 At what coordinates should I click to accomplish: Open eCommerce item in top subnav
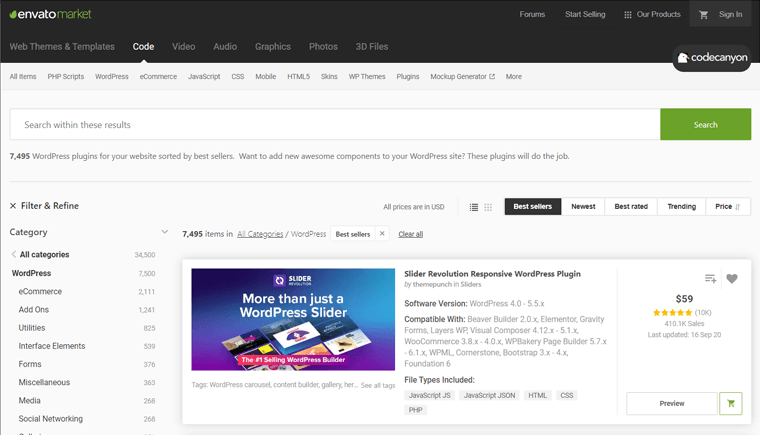tap(158, 77)
